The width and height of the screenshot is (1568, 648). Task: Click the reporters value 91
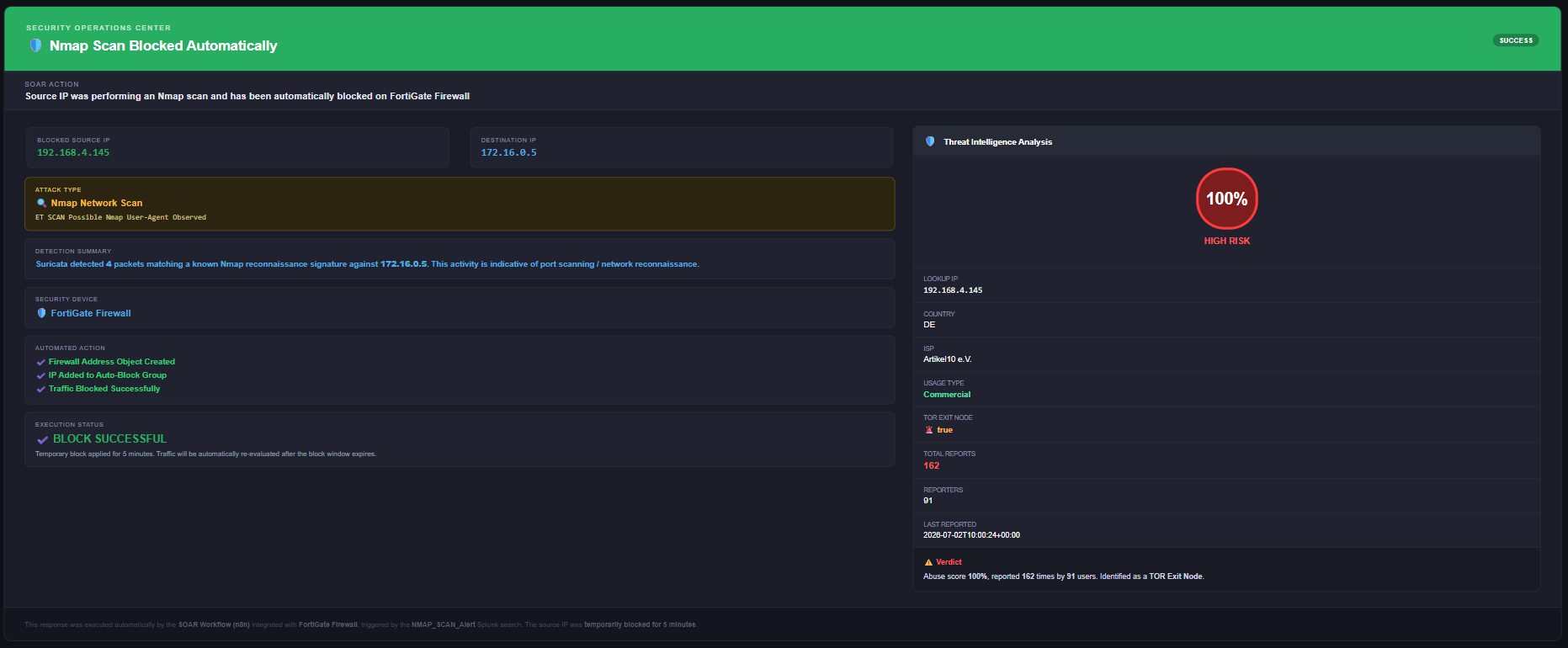[x=928, y=501]
